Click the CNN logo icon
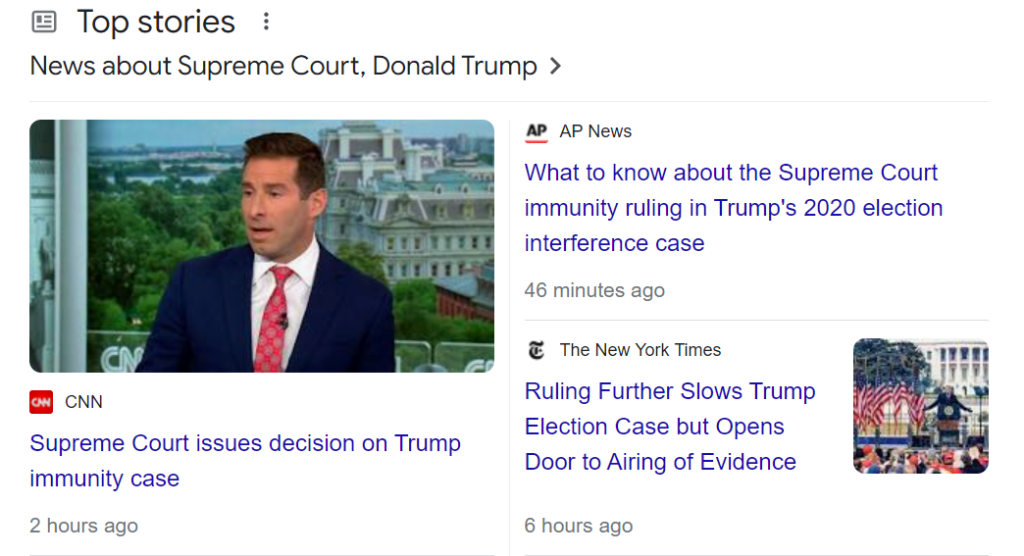 [41, 402]
